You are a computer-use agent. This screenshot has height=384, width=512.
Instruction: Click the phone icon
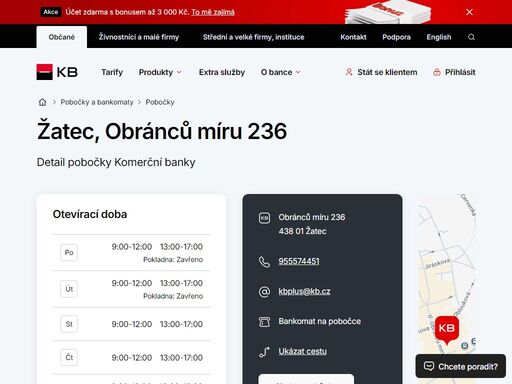click(264, 262)
